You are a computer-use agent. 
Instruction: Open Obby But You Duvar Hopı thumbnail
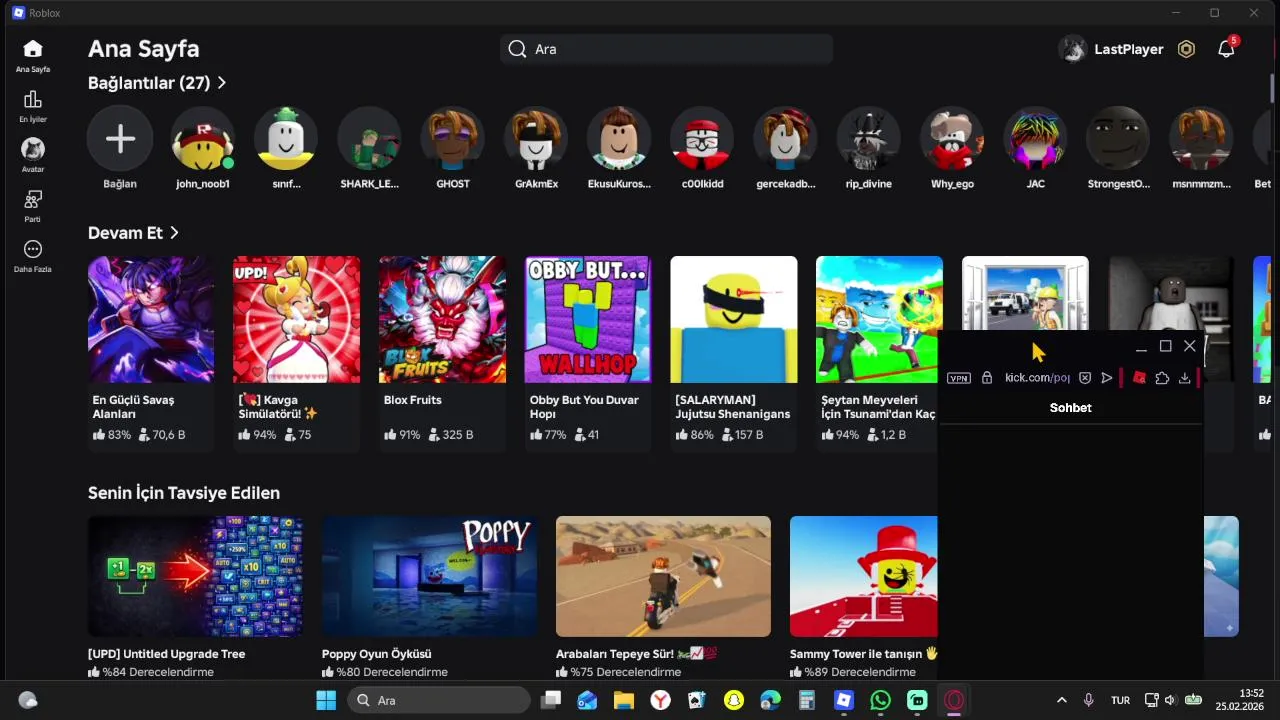click(x=588, y=320)
